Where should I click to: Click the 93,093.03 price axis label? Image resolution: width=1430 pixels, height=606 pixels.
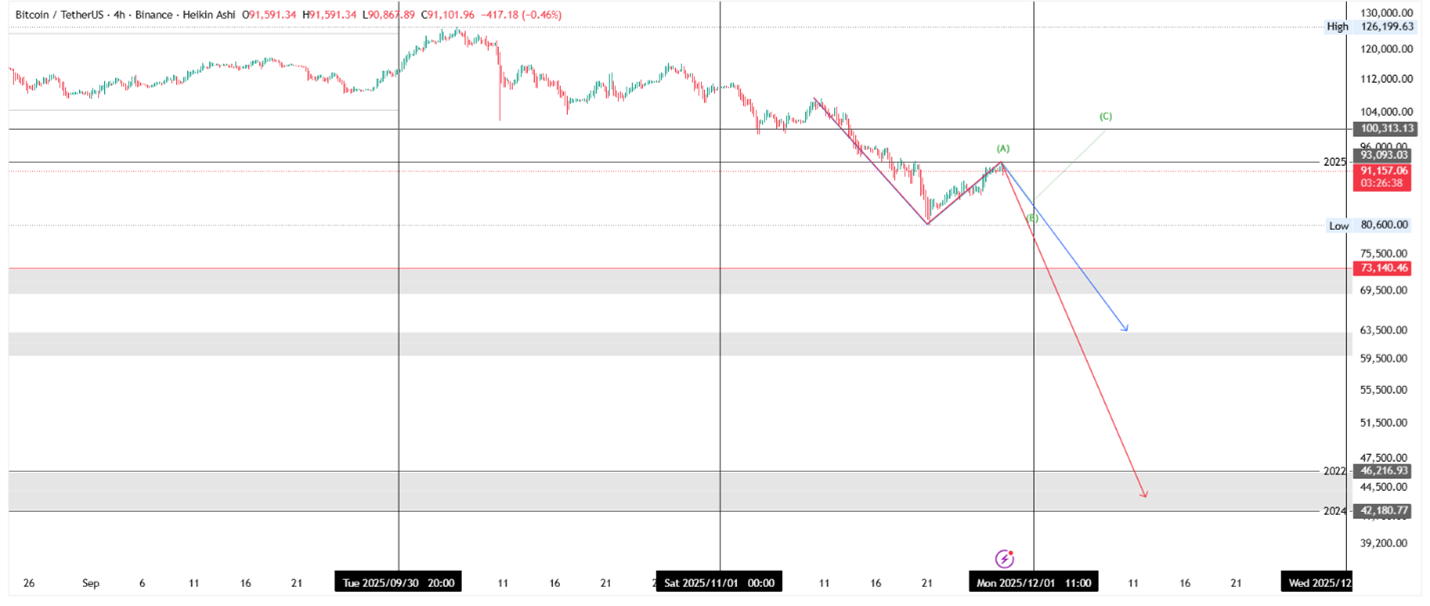pyautogui.click(x=1384, y=155)
